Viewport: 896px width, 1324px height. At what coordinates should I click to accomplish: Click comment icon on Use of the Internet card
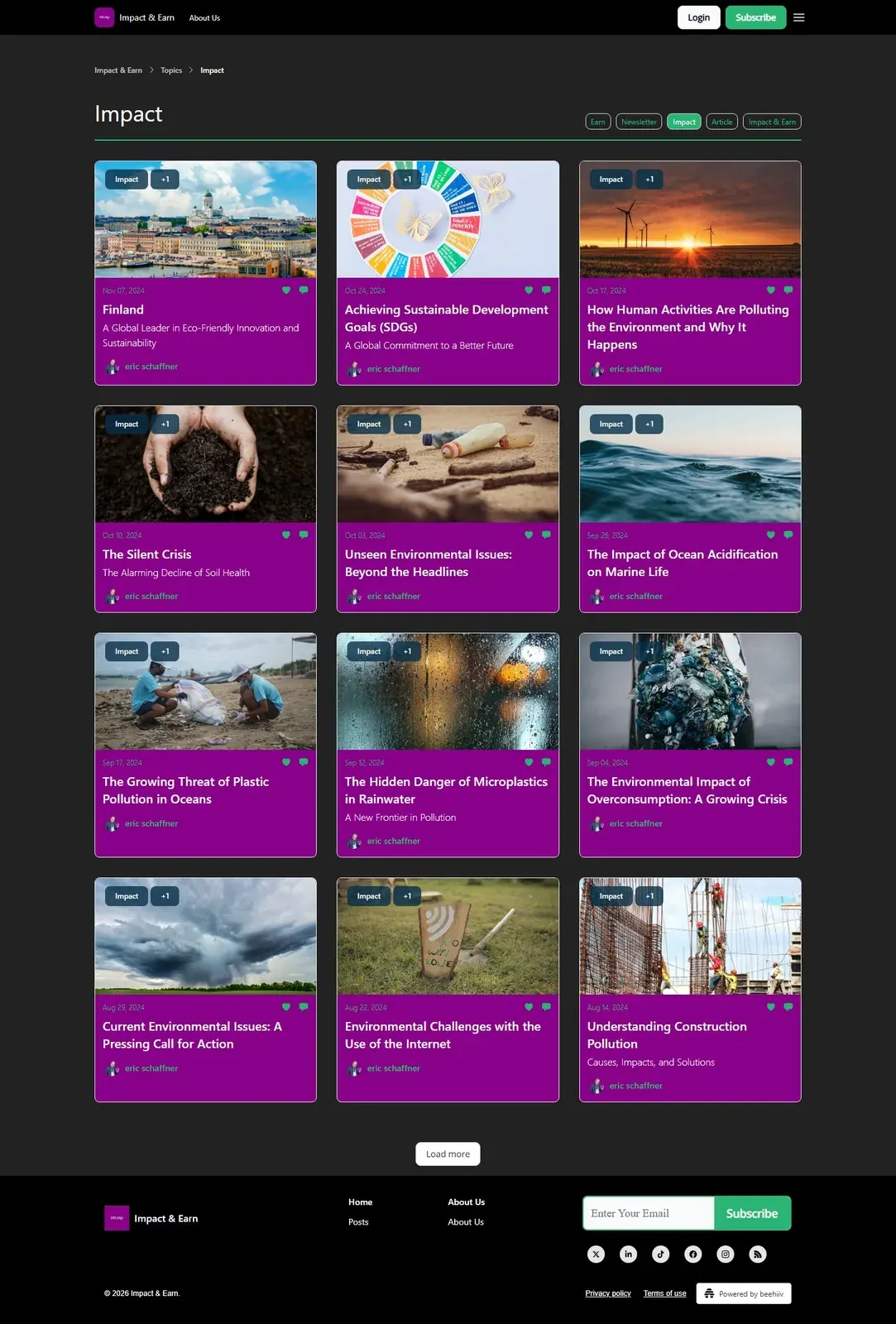click(546, 1007)
